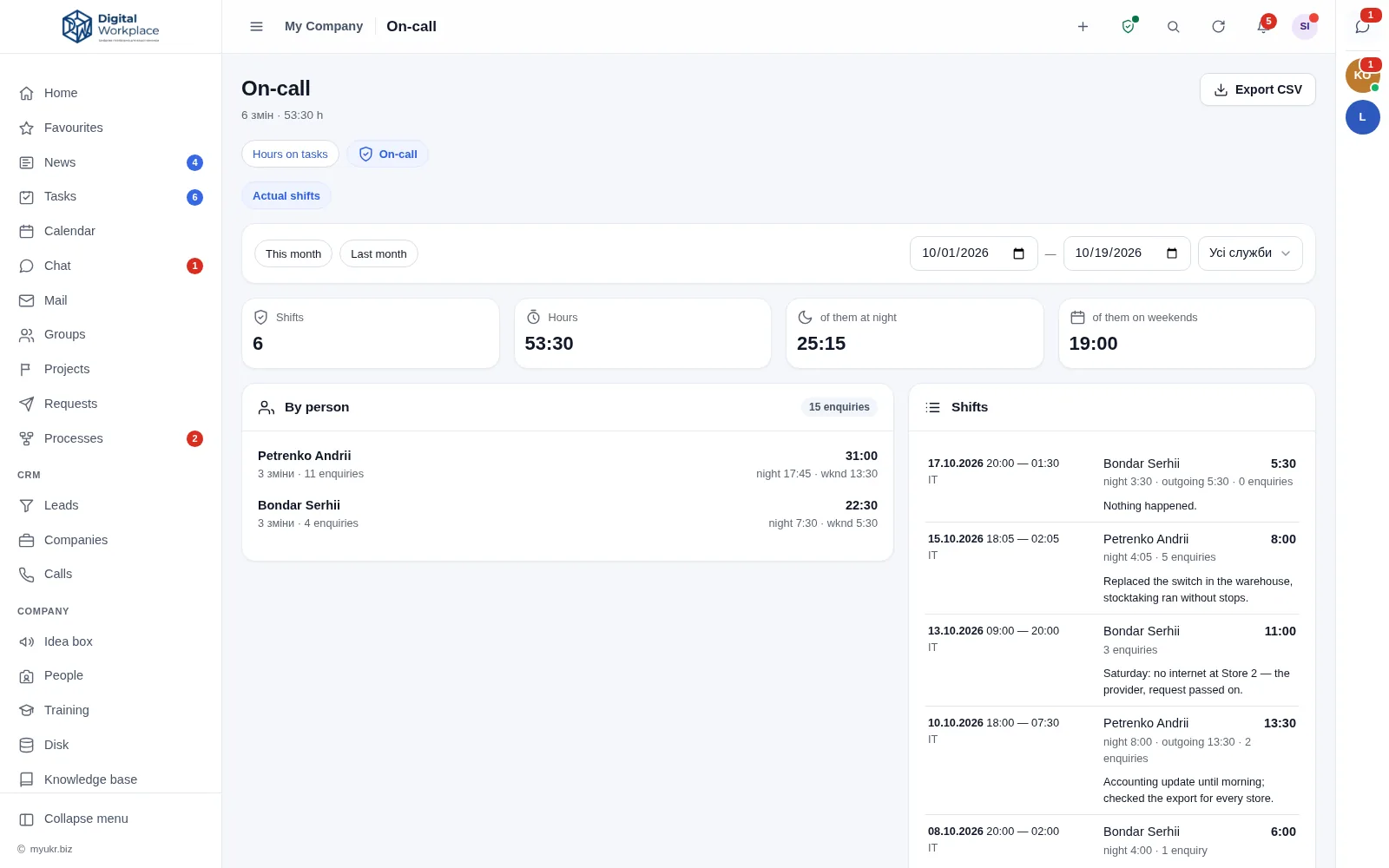
Task: Open Favourites in sidebar
Action: (x=111, y=128)
